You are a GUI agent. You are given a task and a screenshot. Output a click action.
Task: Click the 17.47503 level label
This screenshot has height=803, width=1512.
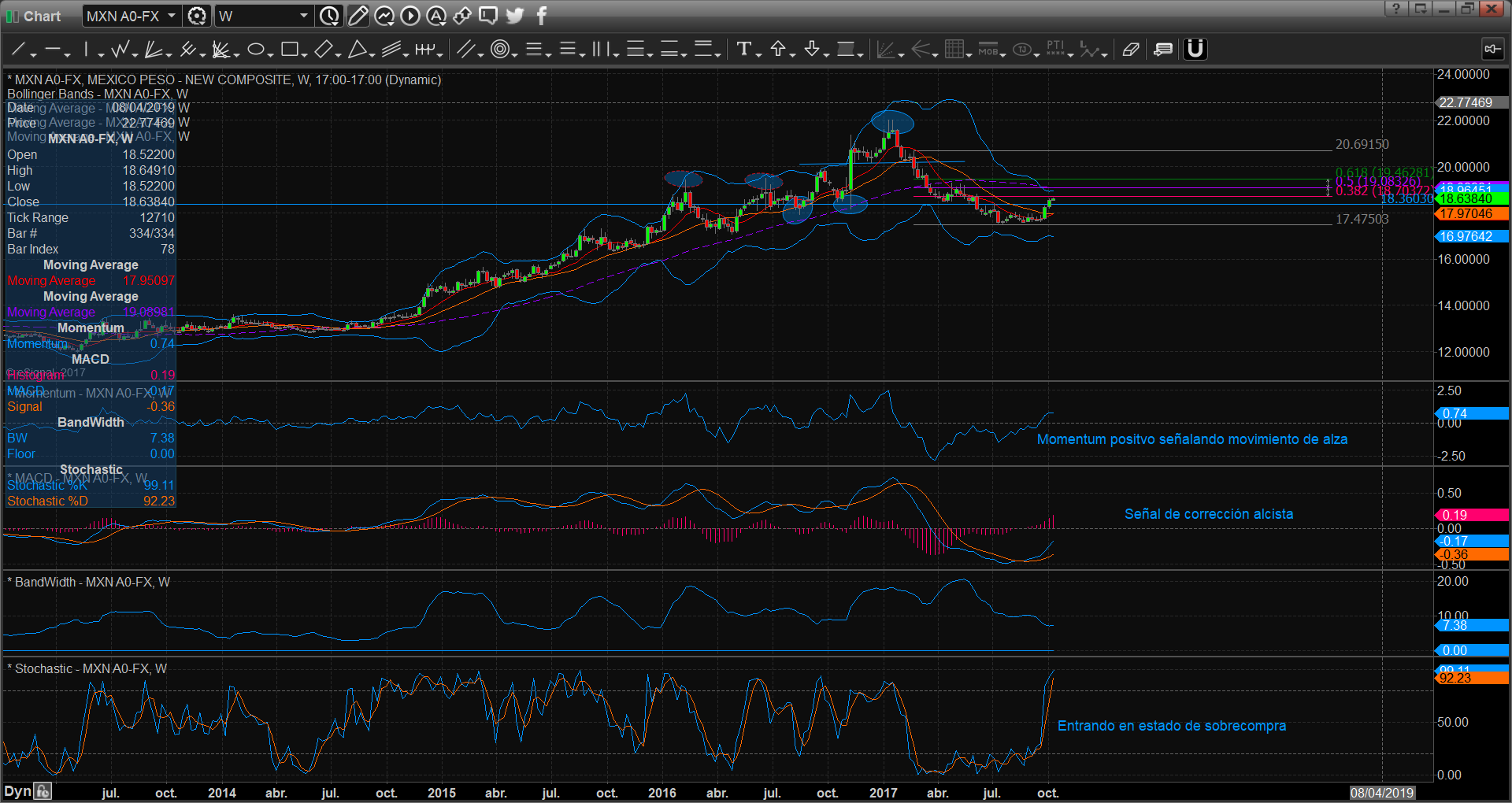pyautogui.click(x=1362, y=219)
